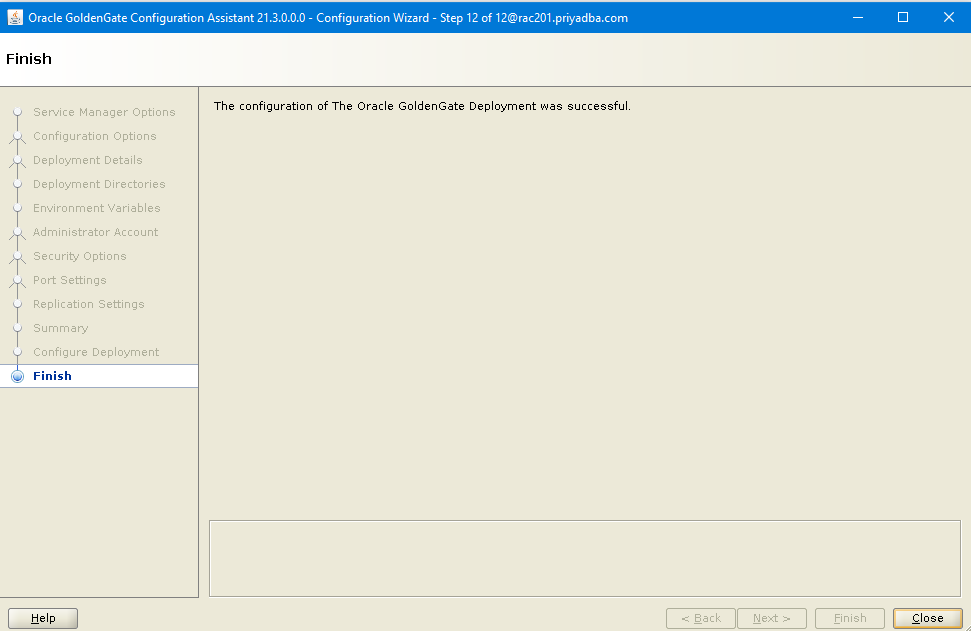Image resolution: width=971 pixels, height=631 pixels.
Task: Click the Close button
Action: point(927,618)
